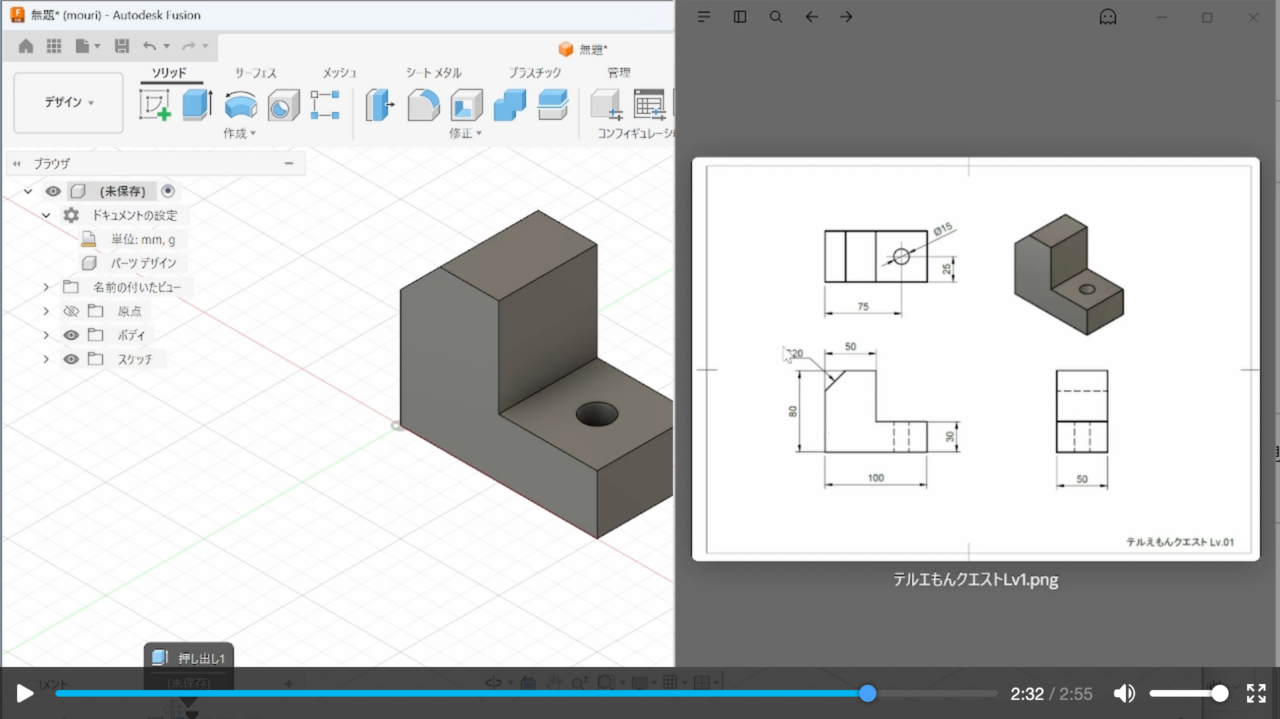The image size is (1280, 719).
Task: Open the Fusion home icon
Action: tap(26, 46)
